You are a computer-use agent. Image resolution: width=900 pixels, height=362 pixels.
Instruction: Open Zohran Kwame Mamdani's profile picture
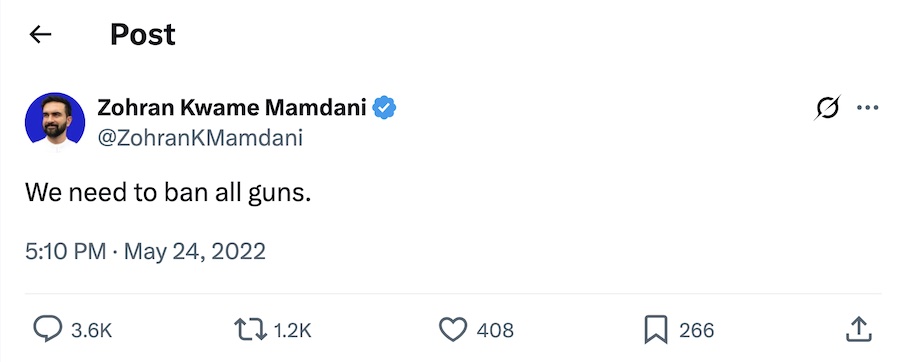point(55,122)
